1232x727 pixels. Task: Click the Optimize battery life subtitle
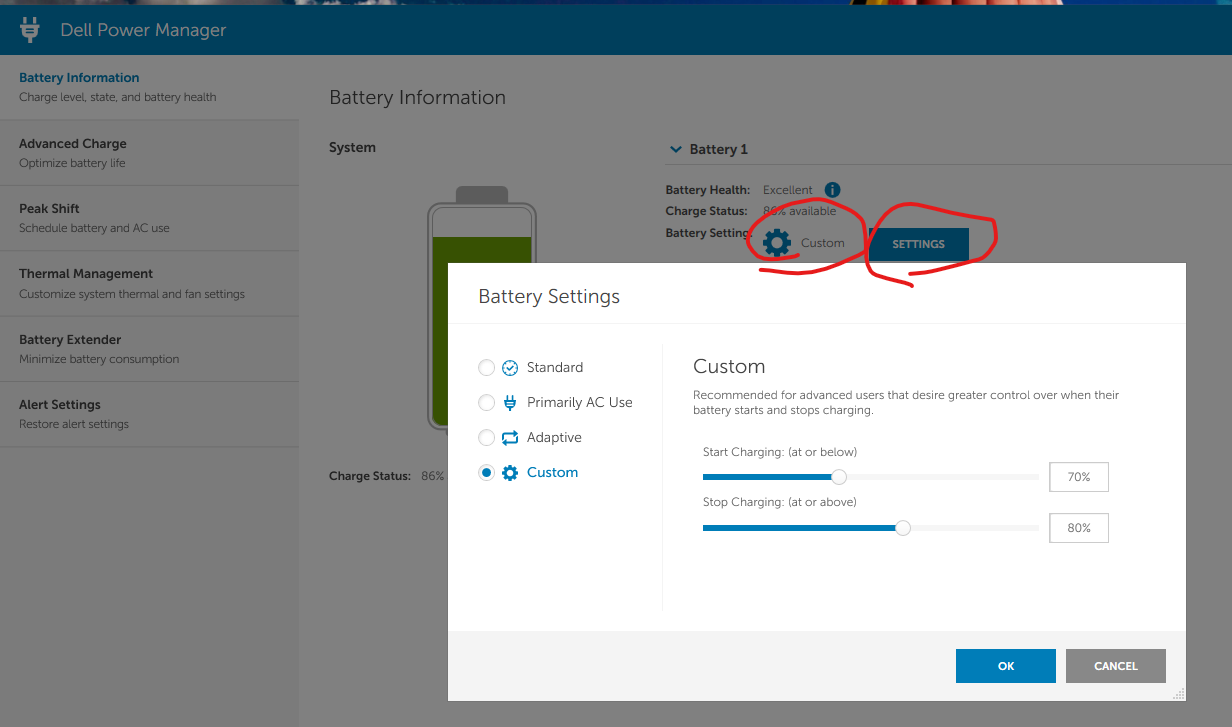point(72,163)
